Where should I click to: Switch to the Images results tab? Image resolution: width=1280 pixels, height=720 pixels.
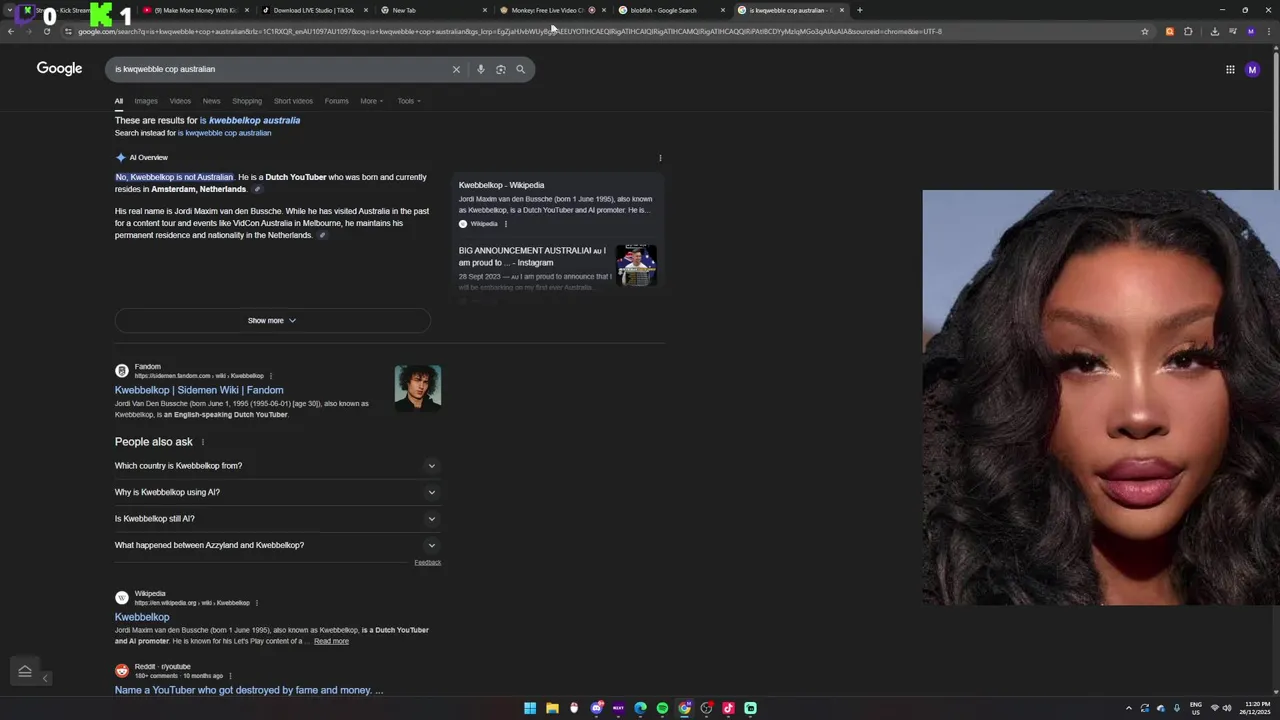(x=146, y=101)
